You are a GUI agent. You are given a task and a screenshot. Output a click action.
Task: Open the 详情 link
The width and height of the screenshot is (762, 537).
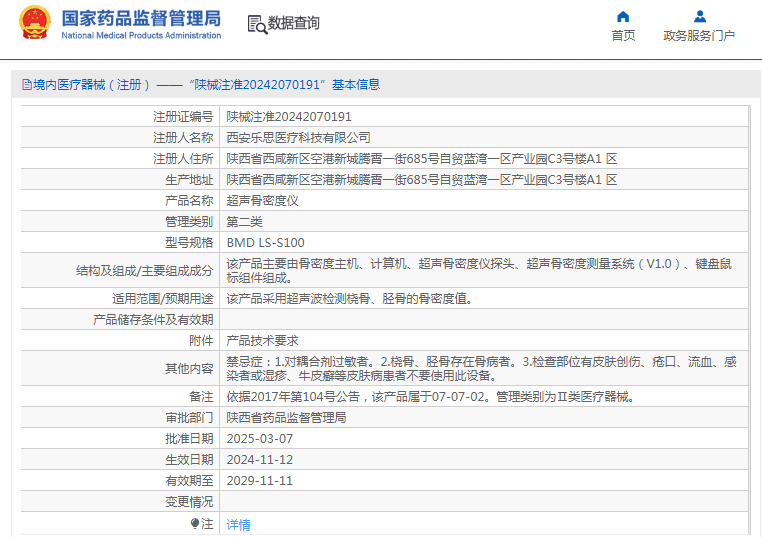coord(239,524)
